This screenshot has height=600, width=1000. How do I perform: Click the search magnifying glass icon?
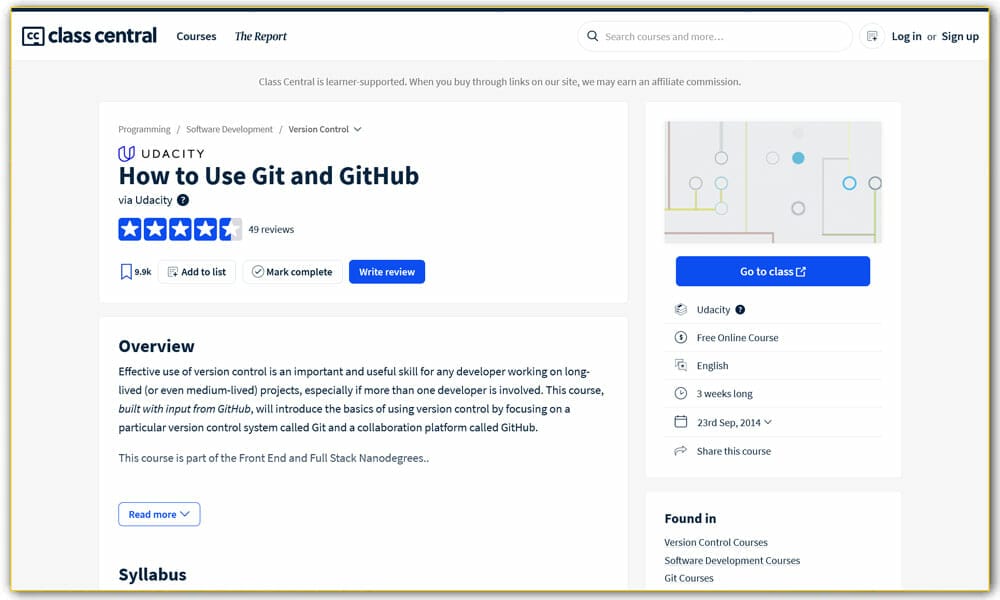594,36
